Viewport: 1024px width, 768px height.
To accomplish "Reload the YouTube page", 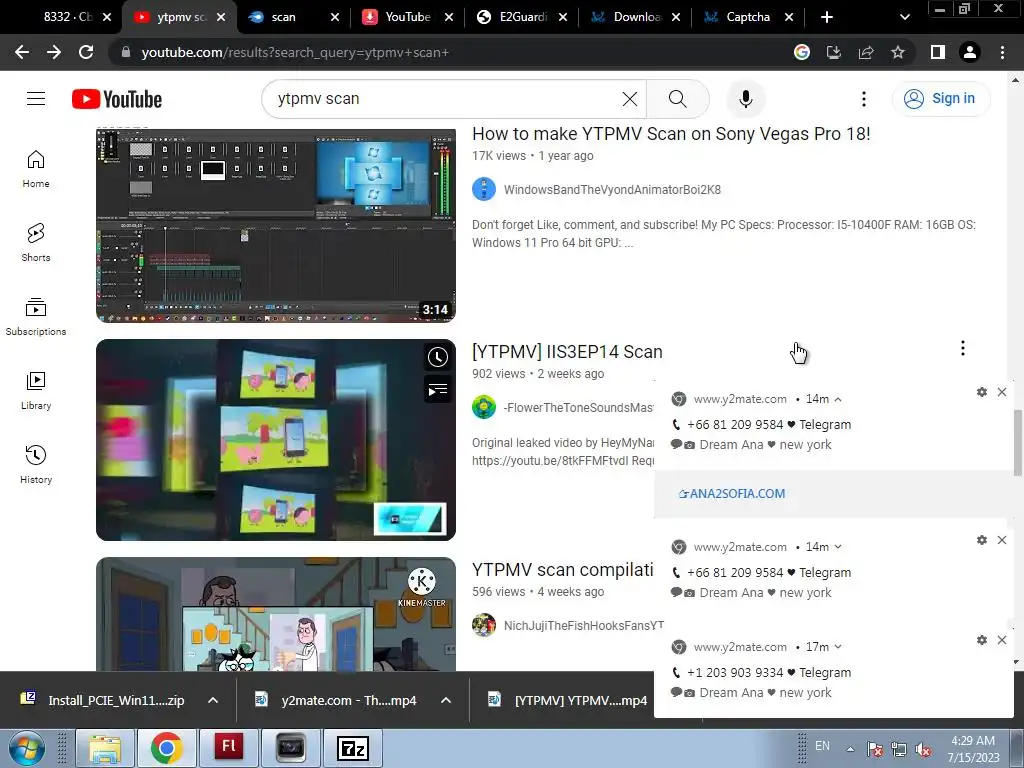I will (x=86, y=52).
